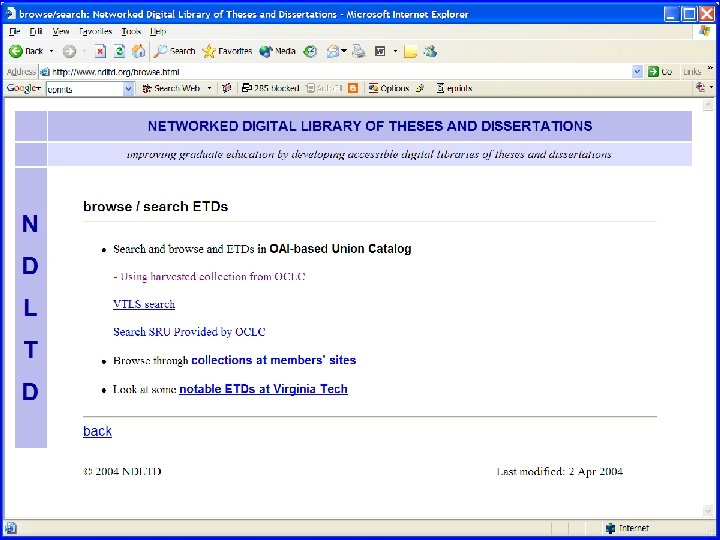Open the Media button in the toolbar
This screenshot has height=540, width=720.
[x=277, y=51]
